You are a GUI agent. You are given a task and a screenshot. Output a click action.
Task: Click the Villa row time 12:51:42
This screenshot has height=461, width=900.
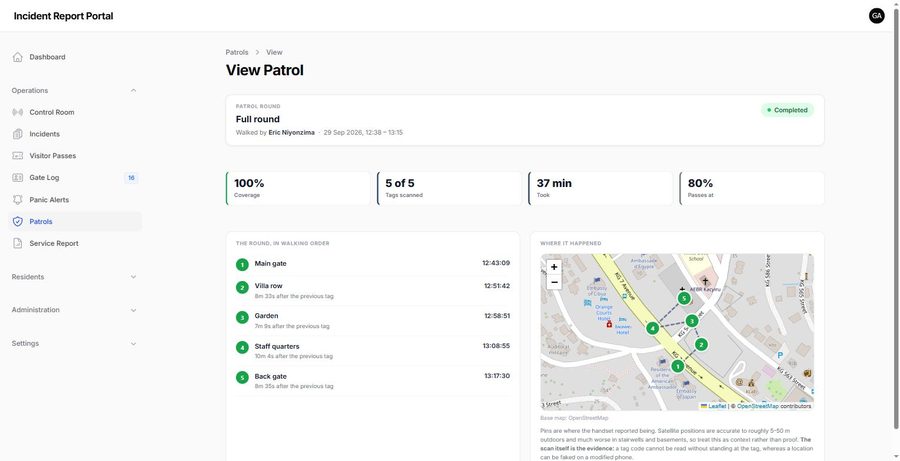click(496, 286)
